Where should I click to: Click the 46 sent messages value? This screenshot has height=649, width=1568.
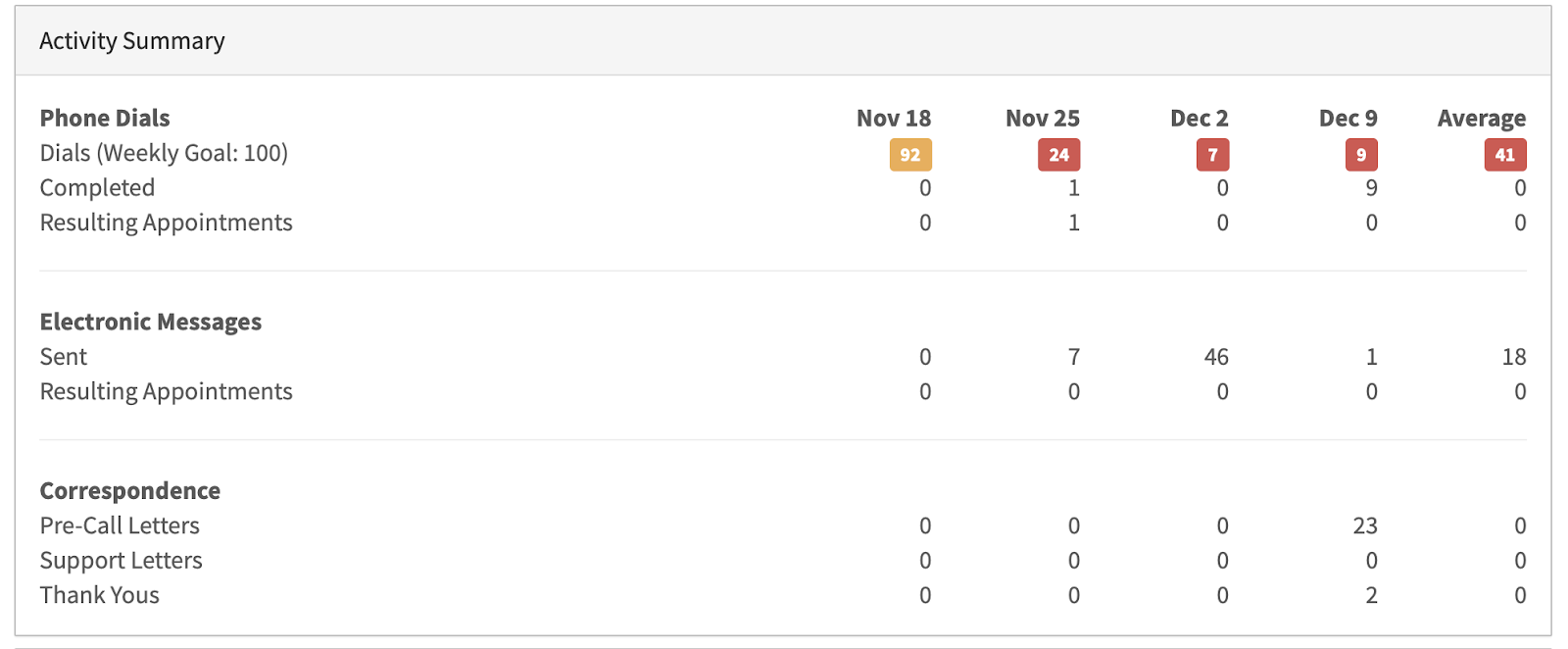pos(1216,357)
